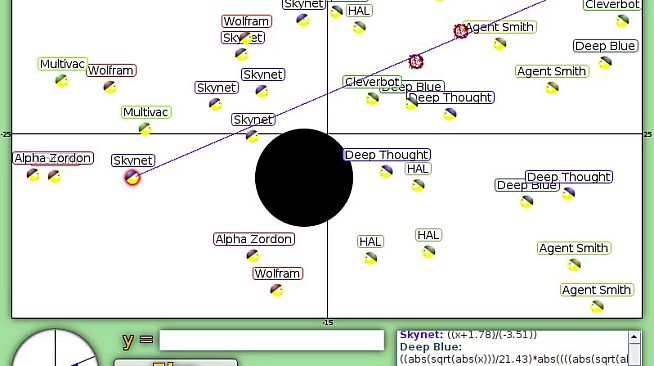Screen dimensions: 654x366
Task: Click the Deep Thought label right of the black circle
Action: (x=387, y=155)
